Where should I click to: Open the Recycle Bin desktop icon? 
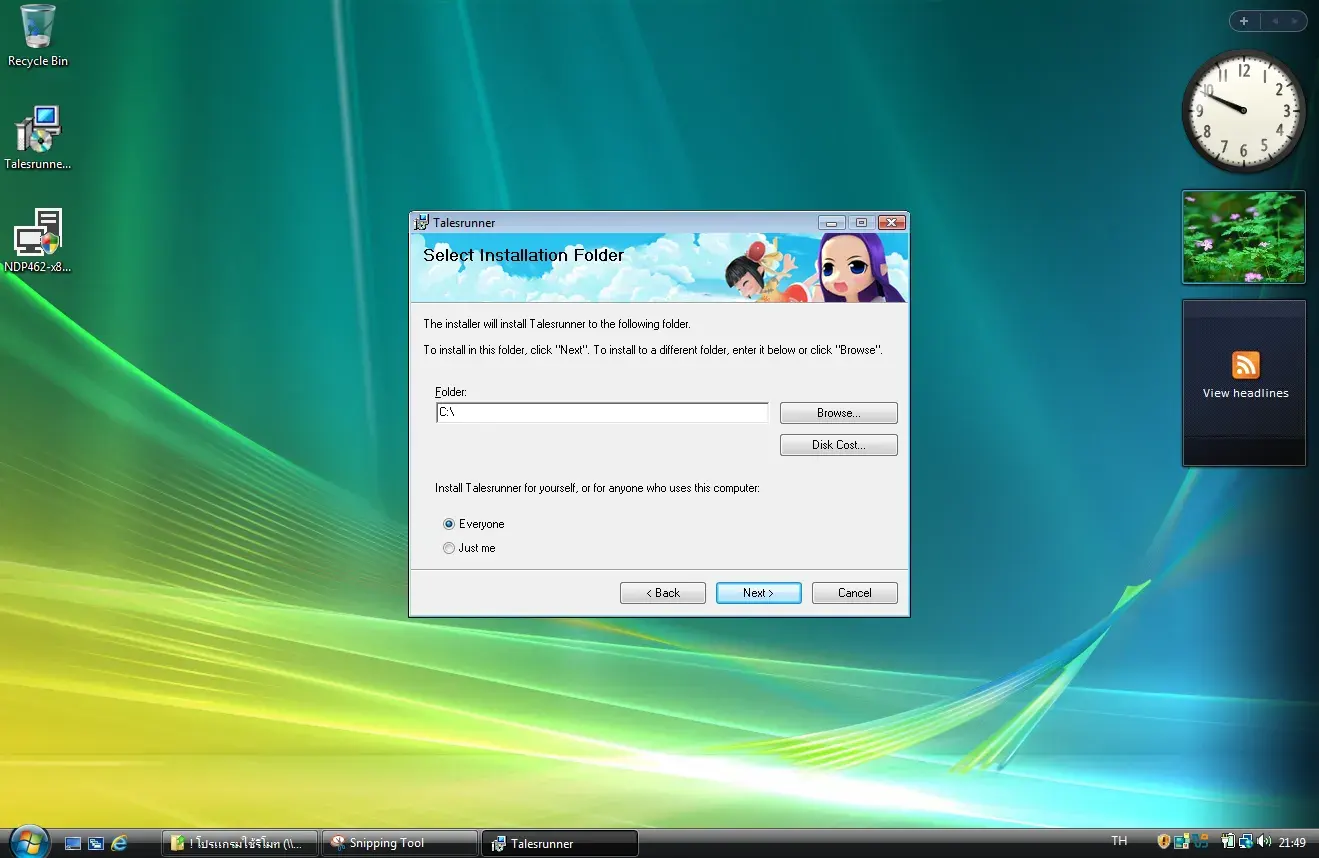pyautogui.click(x=38, y=30)
